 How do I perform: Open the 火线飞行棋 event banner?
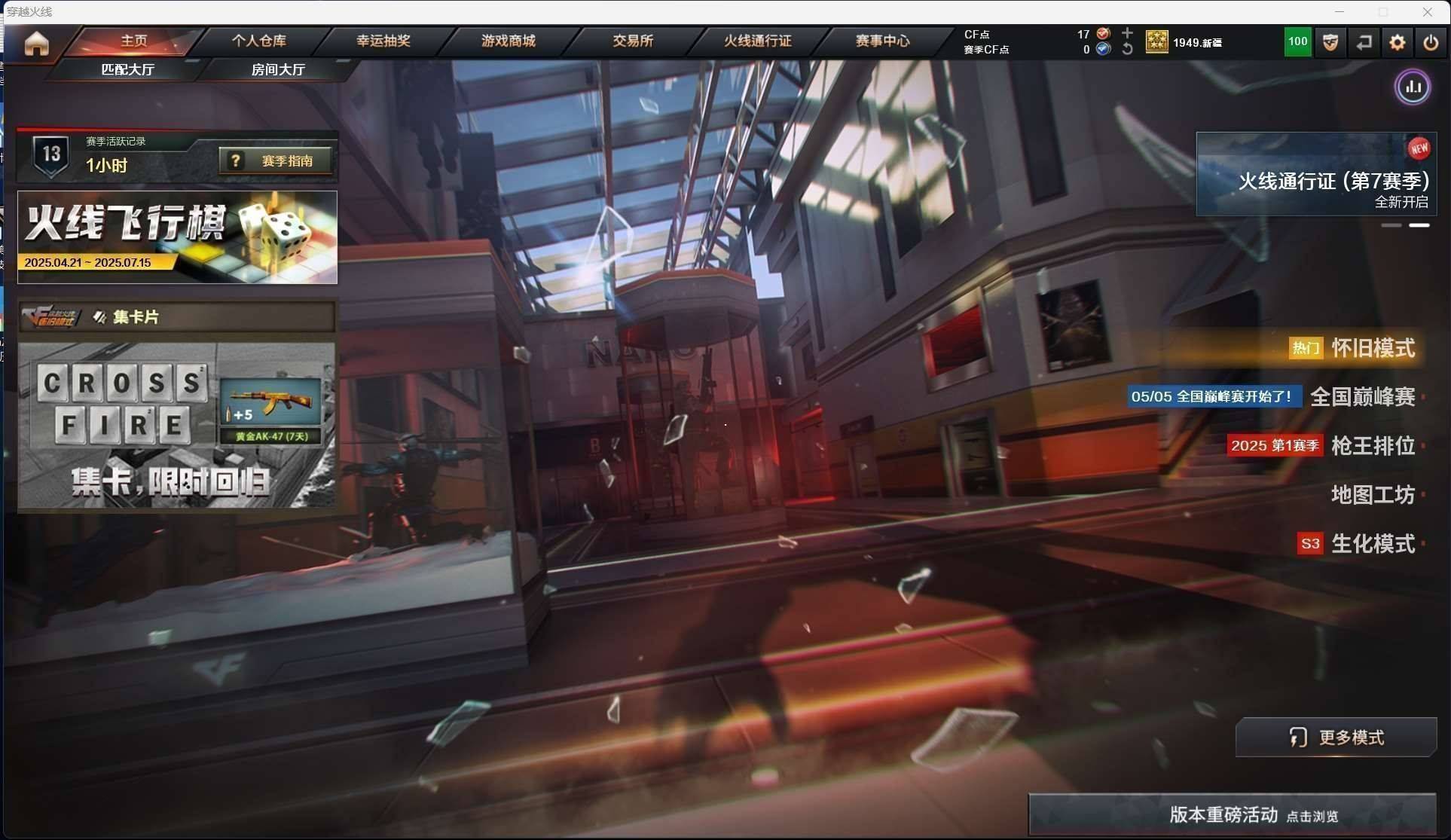pos(177,237)
